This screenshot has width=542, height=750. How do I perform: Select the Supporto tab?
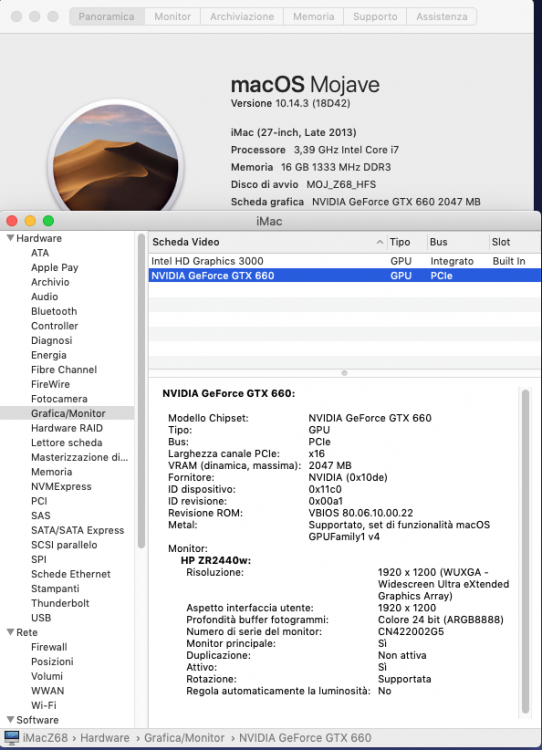[375, 16]
